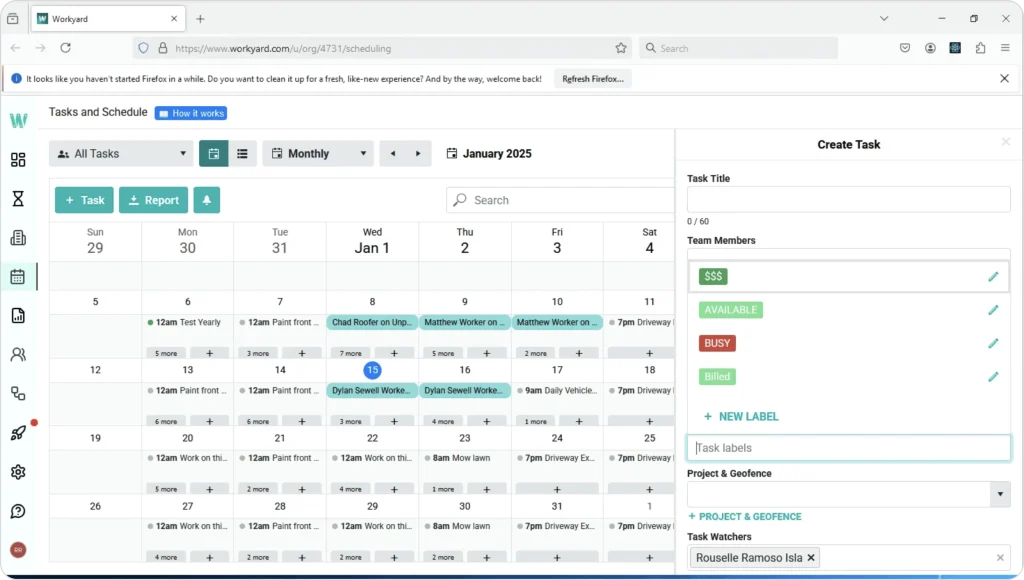Viewport: 1024px width, 580px height.
Task: Open the Scheduling calendar page in sidebar
Action: click(x=18, y=277)
